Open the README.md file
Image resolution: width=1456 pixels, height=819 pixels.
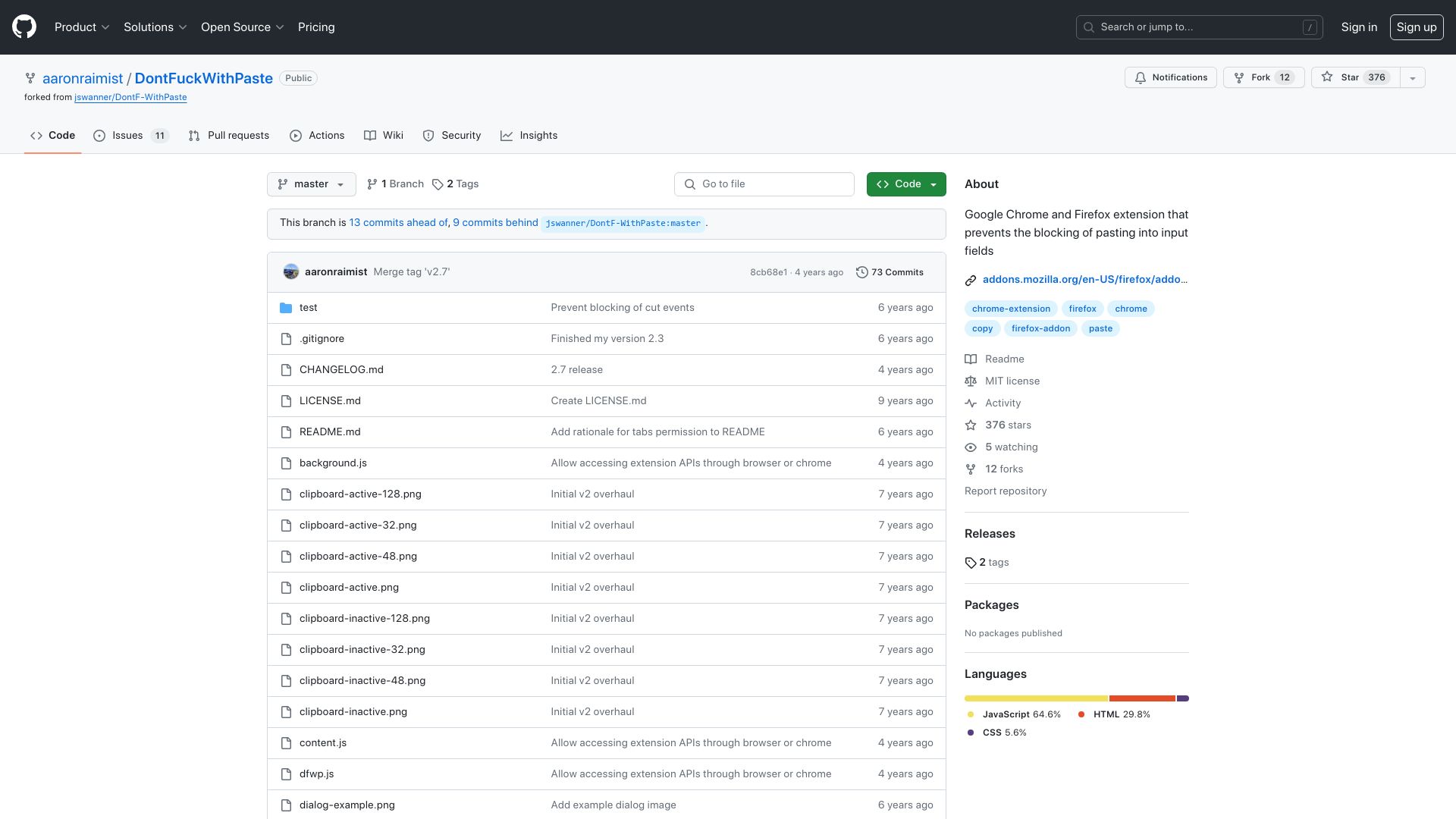tap(330, 432)
